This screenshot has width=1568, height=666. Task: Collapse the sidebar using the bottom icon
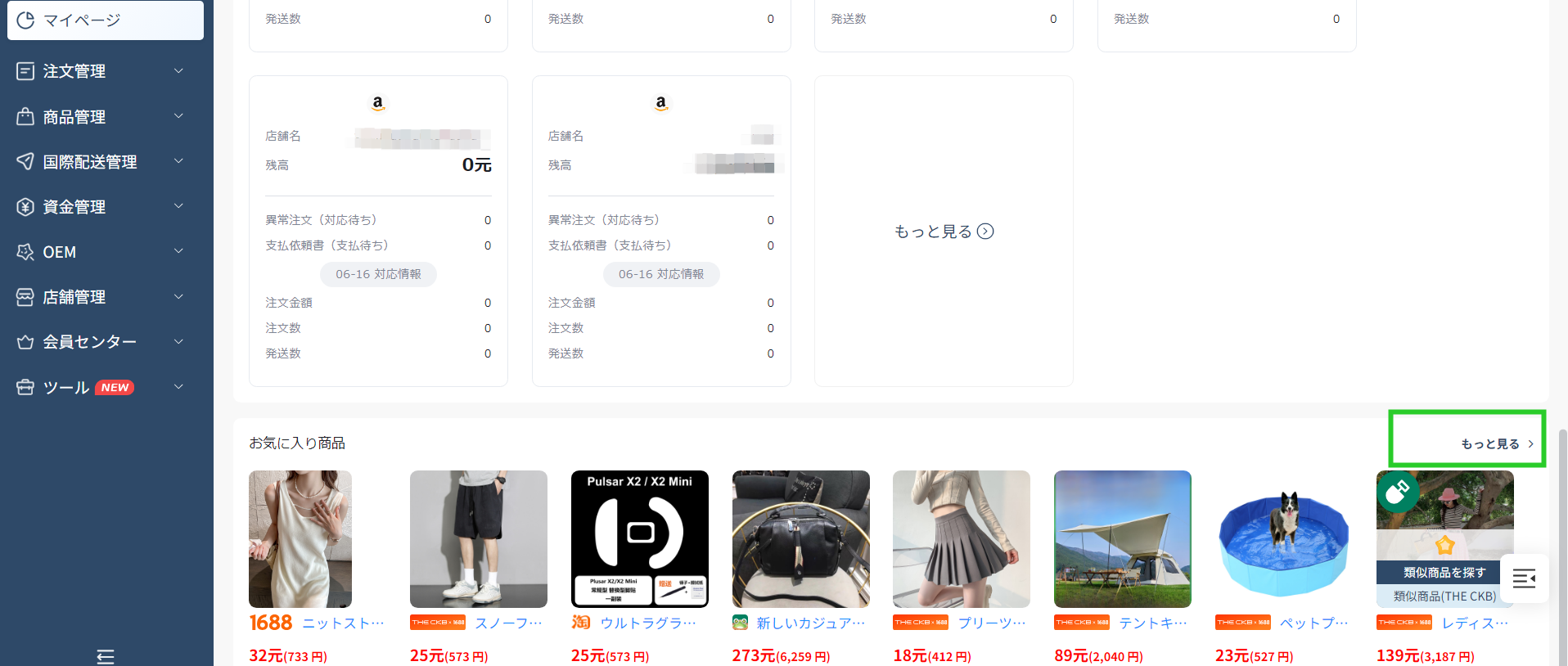click(106, 656)
